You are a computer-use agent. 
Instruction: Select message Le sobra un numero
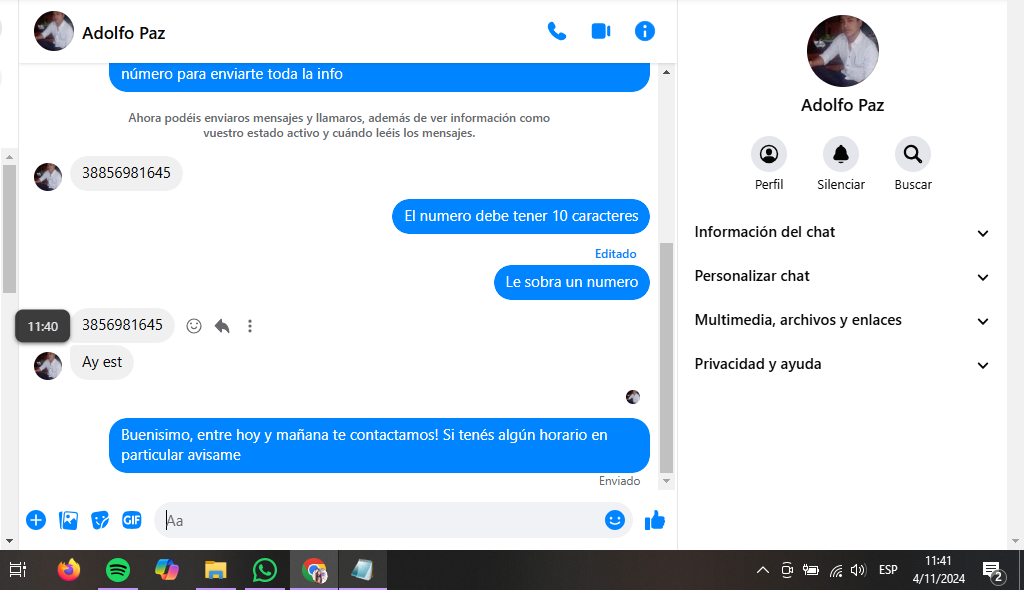[571, 282]
